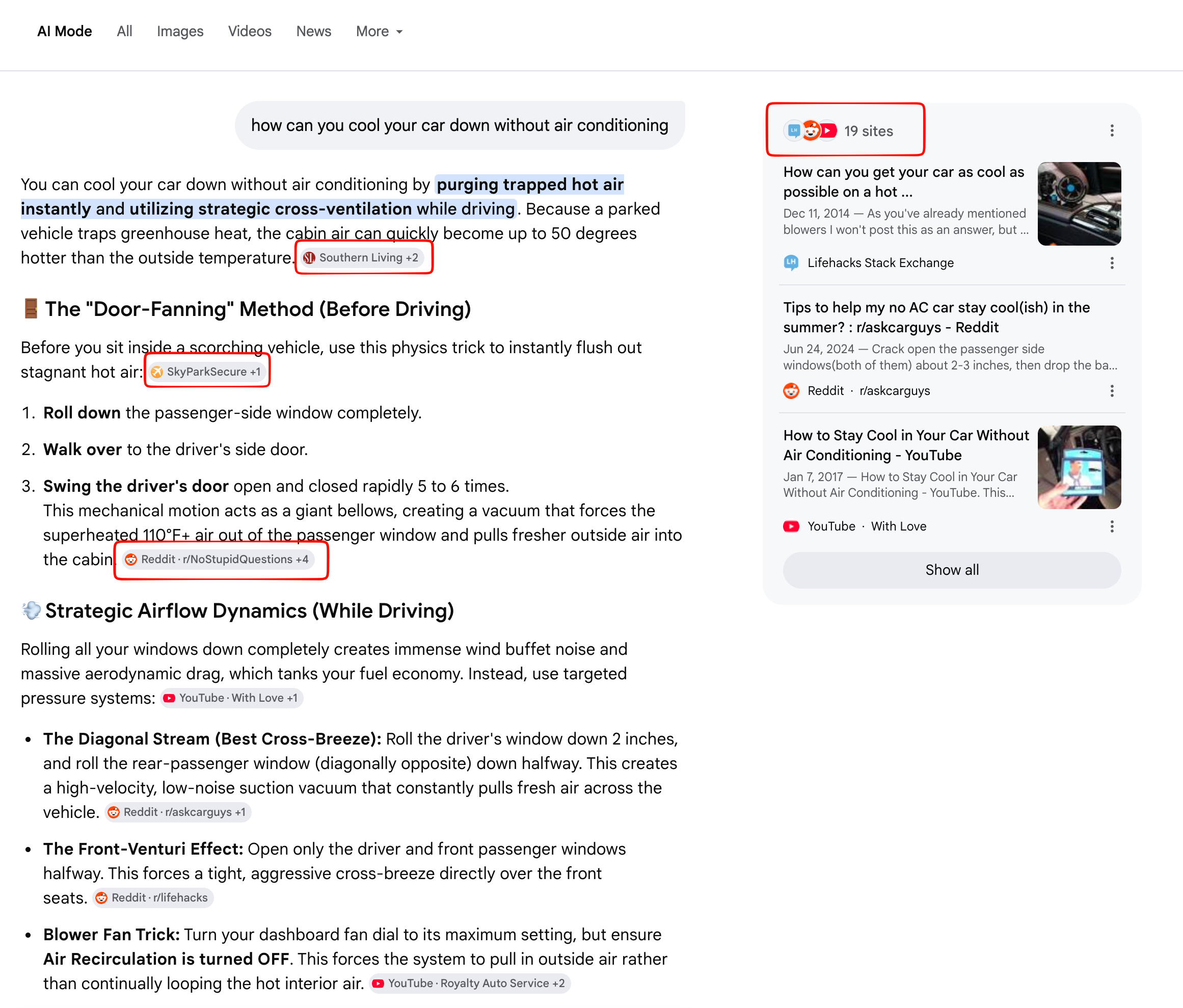Click 'Air Recirculation is turned OFF' text

point(166,960)
